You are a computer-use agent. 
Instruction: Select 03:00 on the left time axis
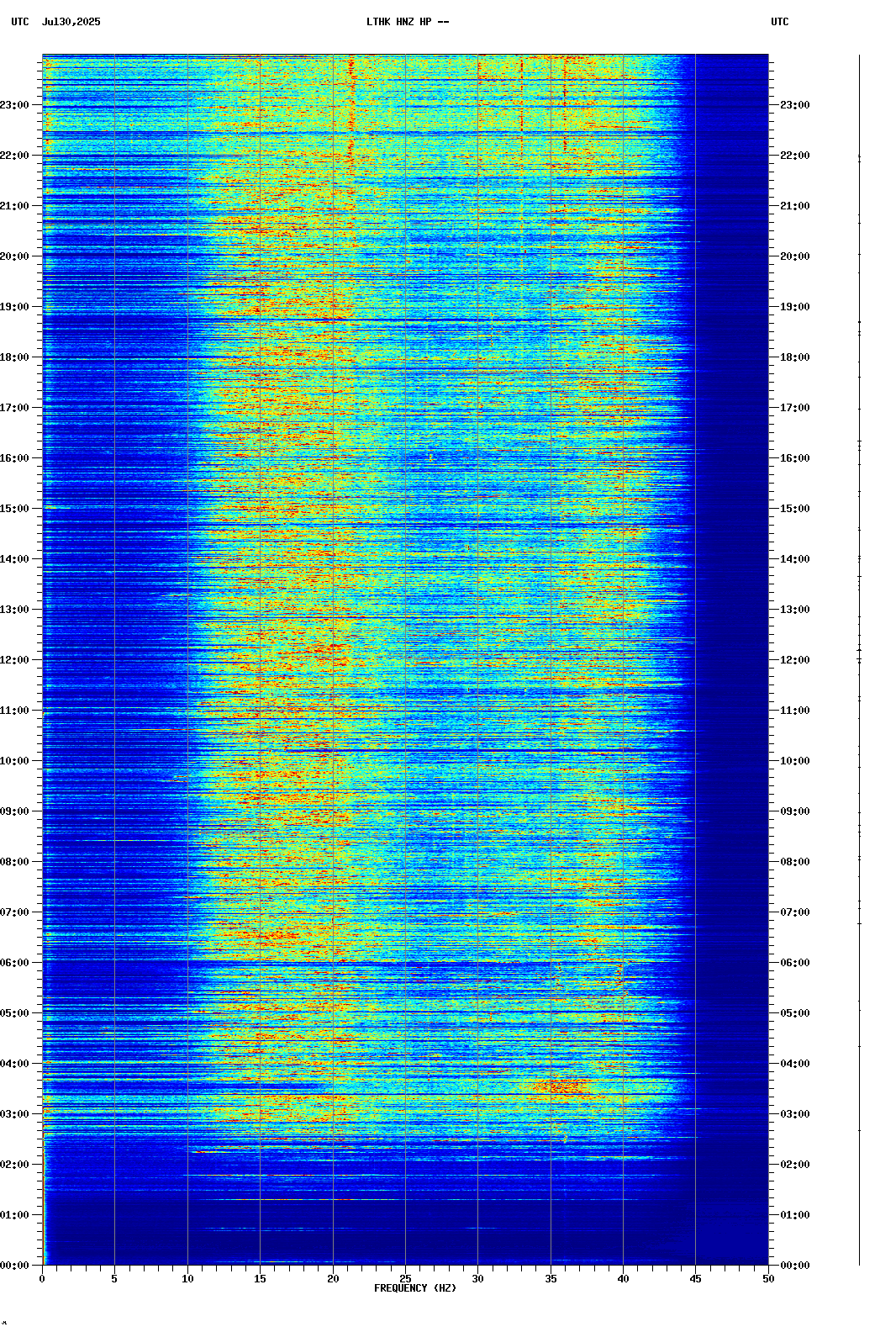[14, 1114]
